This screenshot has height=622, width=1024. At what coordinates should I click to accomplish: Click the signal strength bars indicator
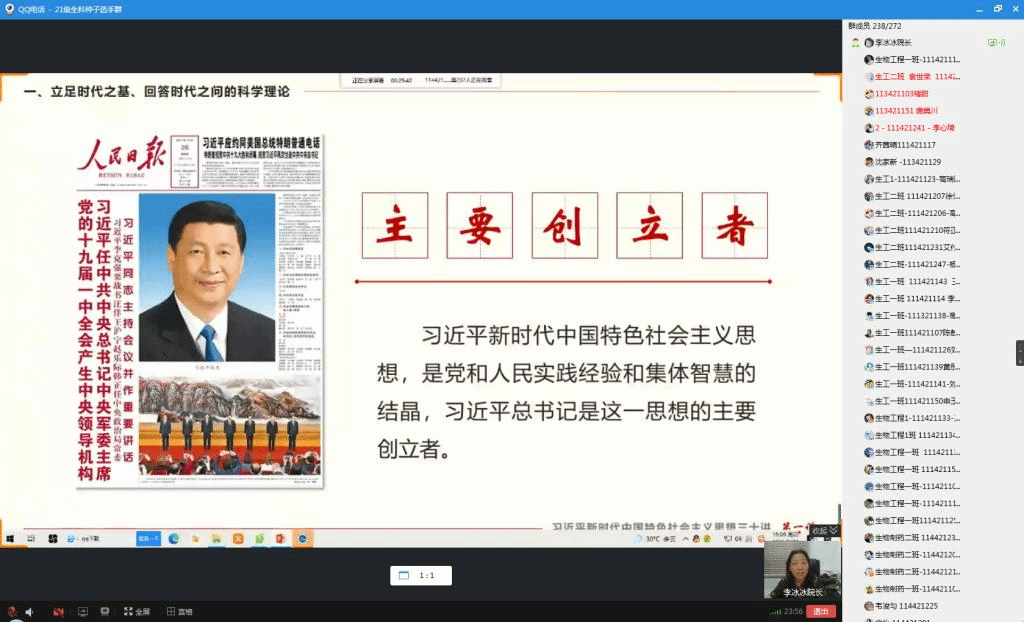coord(775,611)
